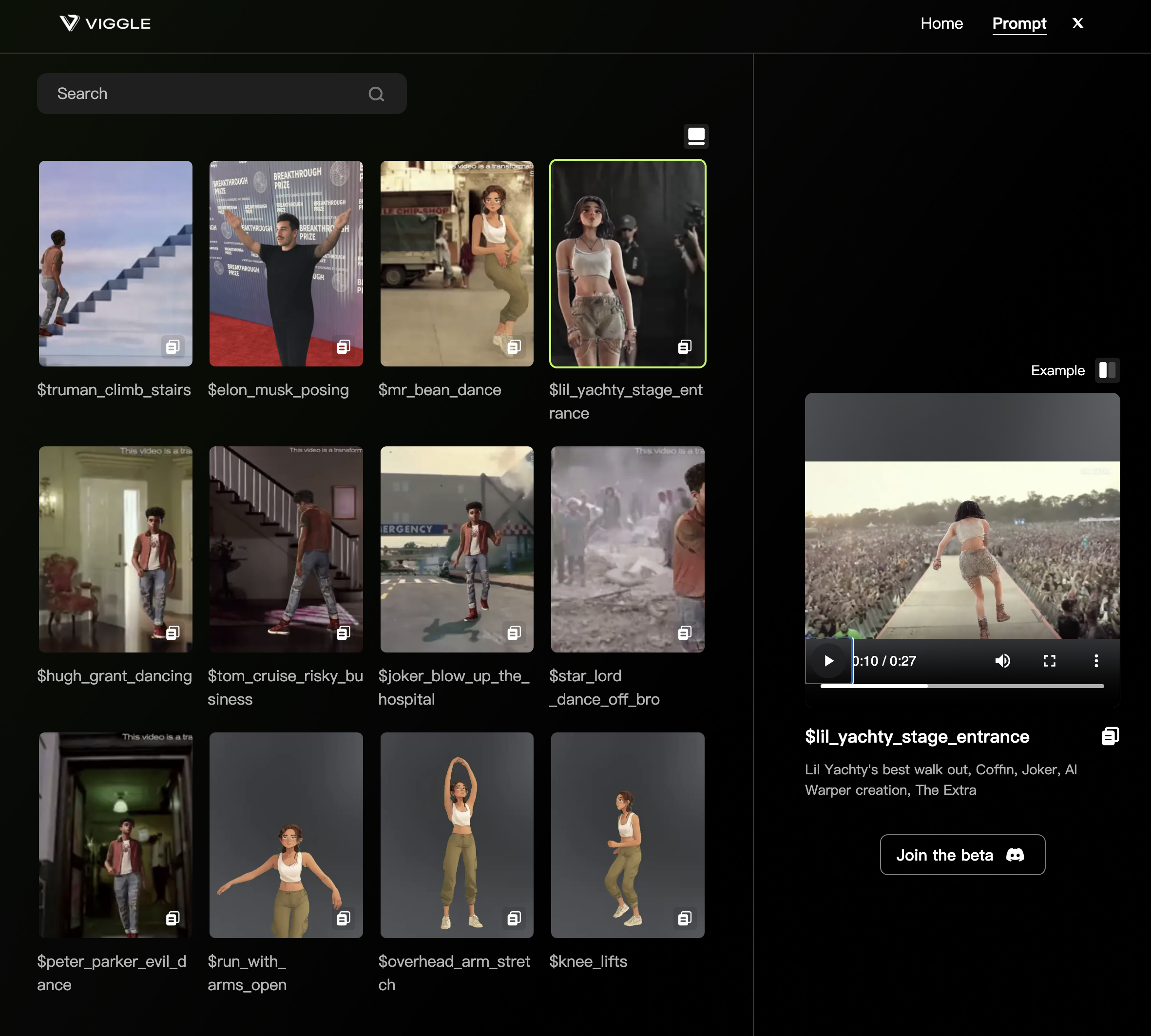Toggle the grid layout view icon

[x=696, y=136]
